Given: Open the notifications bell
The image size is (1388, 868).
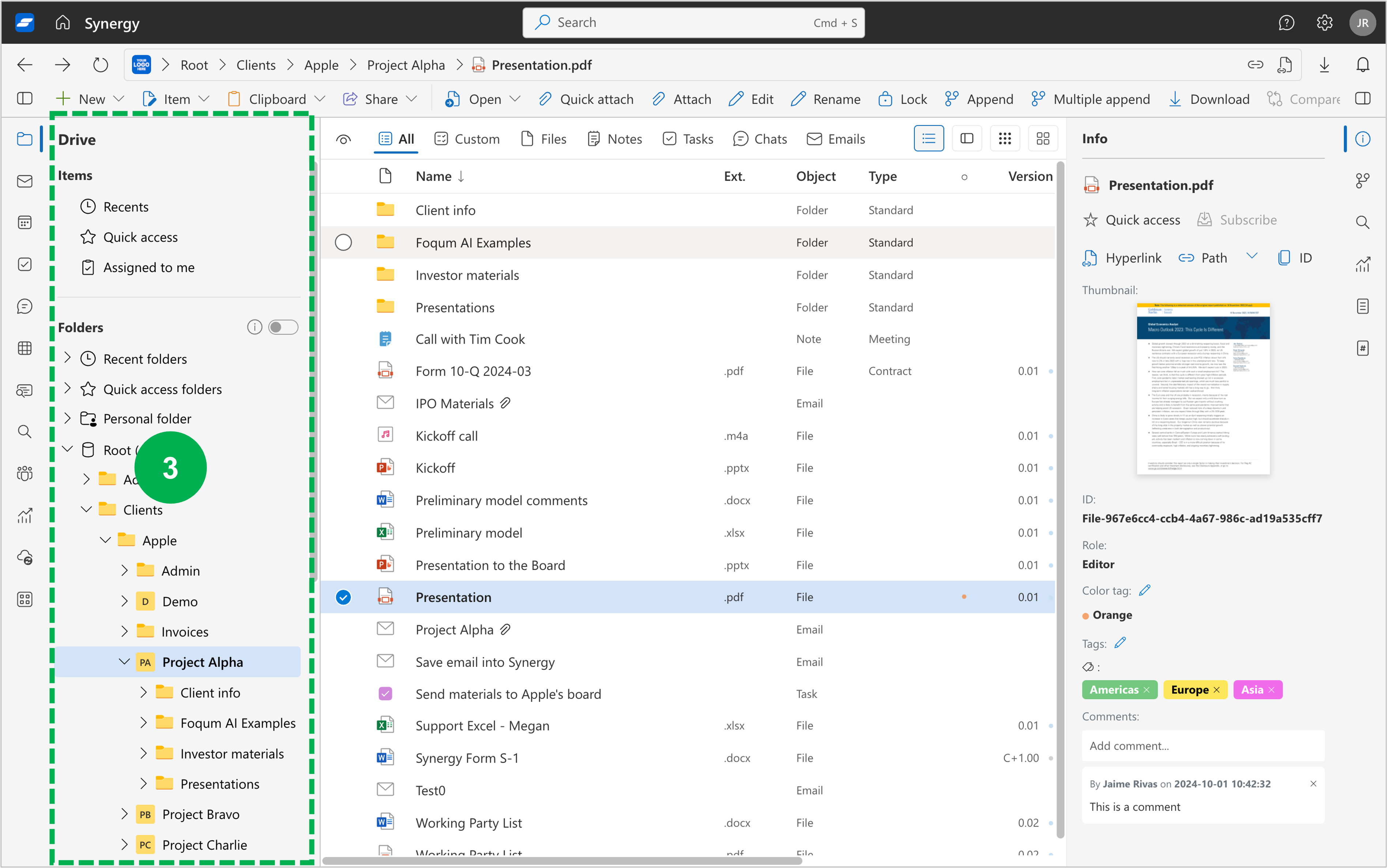Looking at the screenshot, I should pyautogui.click(x=1363, y=65).
